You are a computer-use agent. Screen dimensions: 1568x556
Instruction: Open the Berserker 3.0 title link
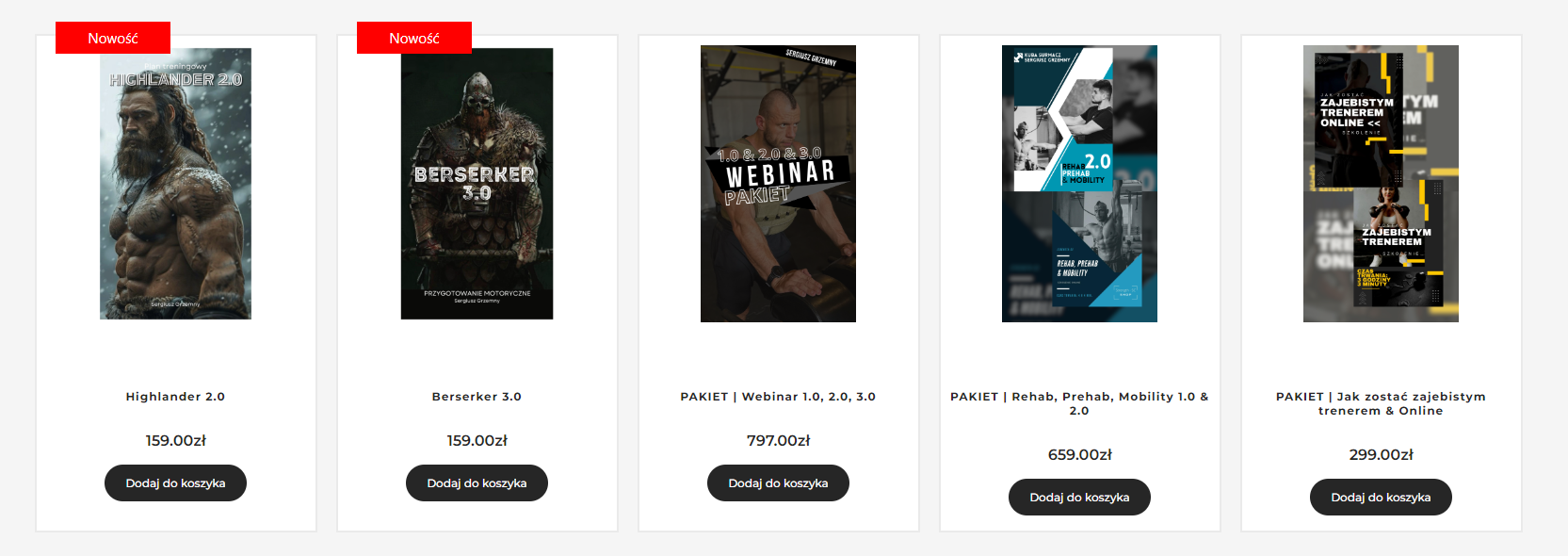(477, 397)
